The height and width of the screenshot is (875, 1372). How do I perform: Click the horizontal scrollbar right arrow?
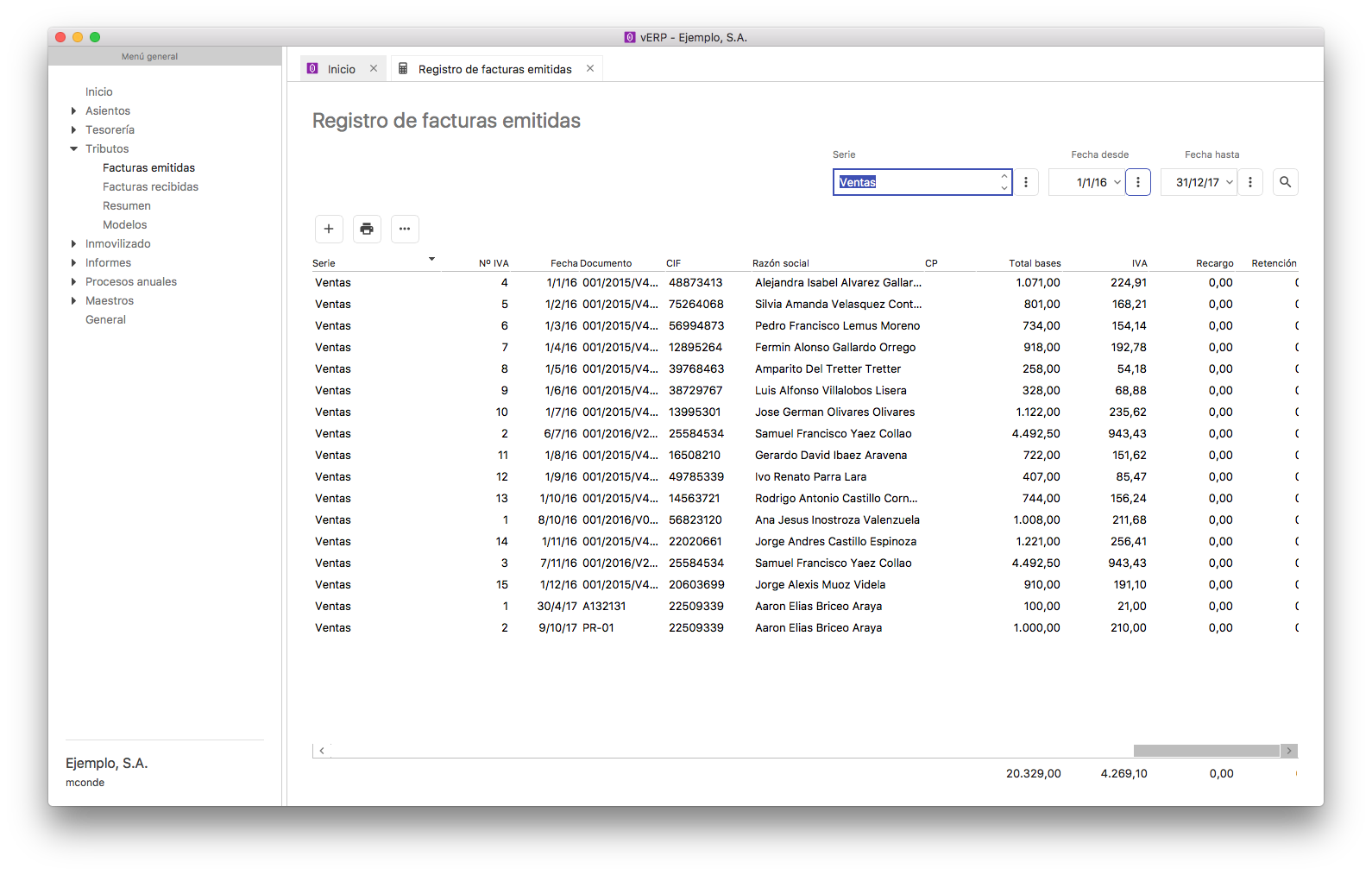pyautogui.click(x=1289, y=751)
